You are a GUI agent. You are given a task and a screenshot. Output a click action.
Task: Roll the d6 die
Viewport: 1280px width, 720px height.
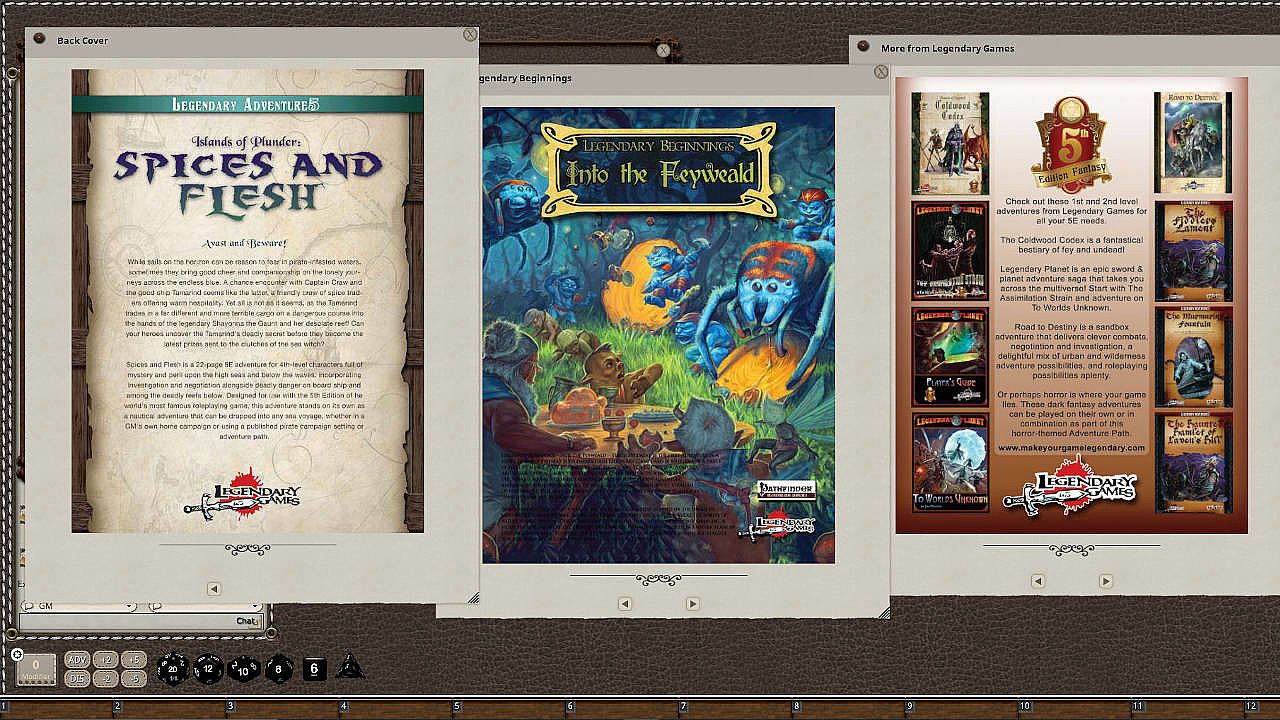coord(314,669)
